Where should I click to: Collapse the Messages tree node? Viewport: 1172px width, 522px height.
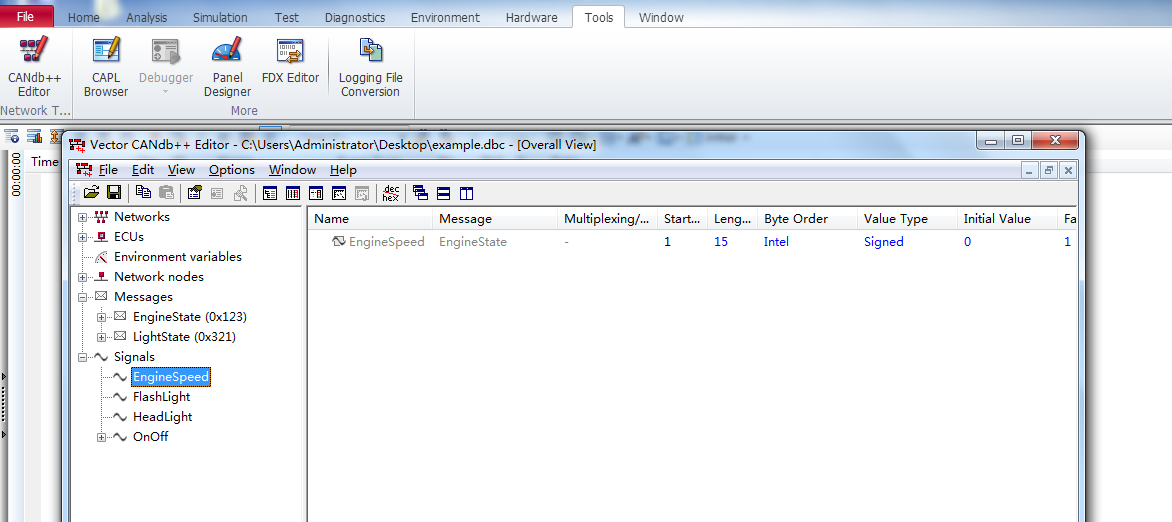(x=83, y=297)
